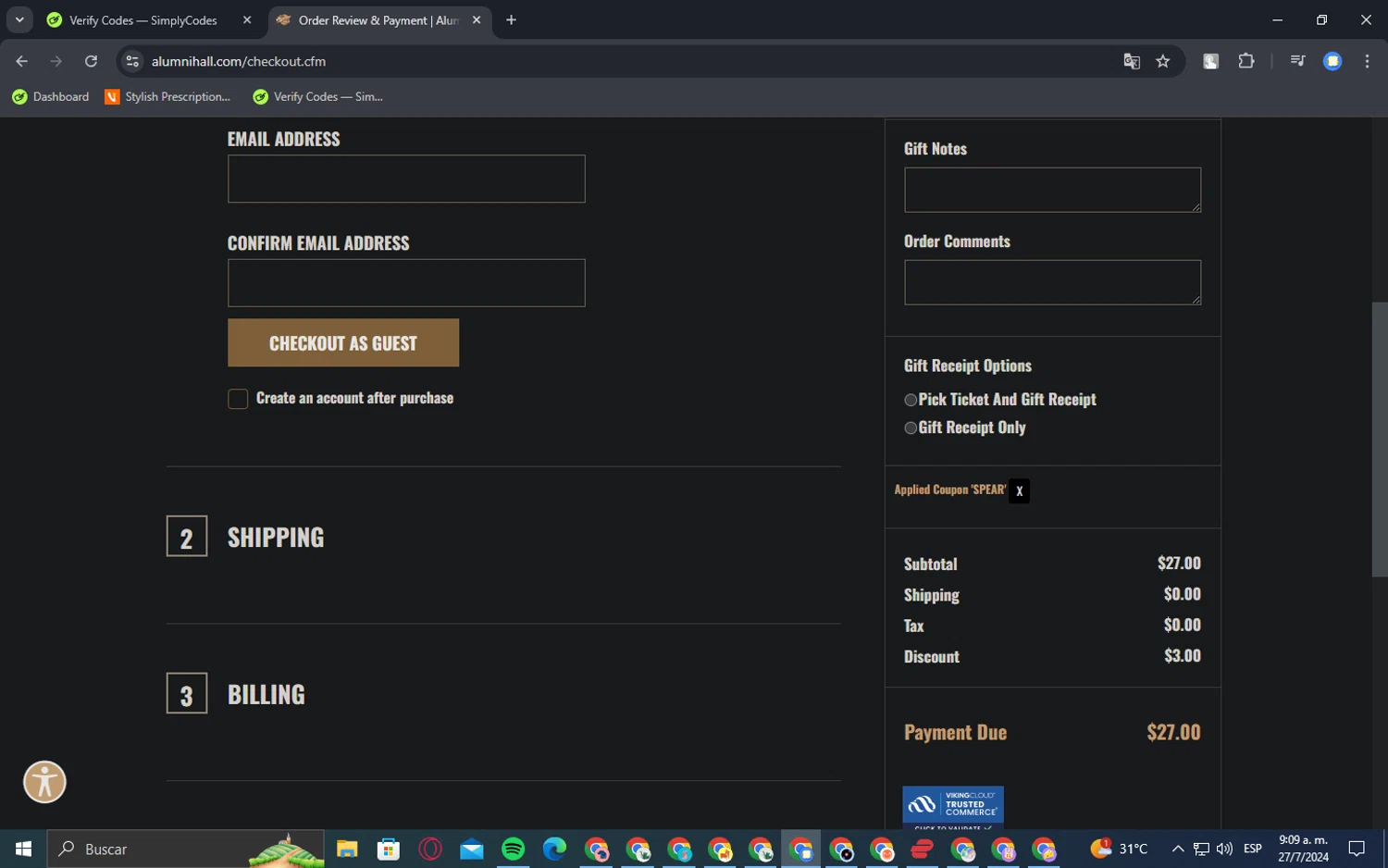Click the Order Comments text area
Image resolution: width=1388 pixels, height=868 pixels.
click(1052, 282)
